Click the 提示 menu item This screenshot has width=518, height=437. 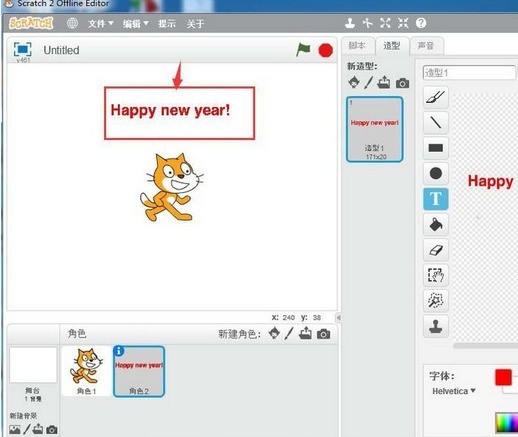point(167,24)
